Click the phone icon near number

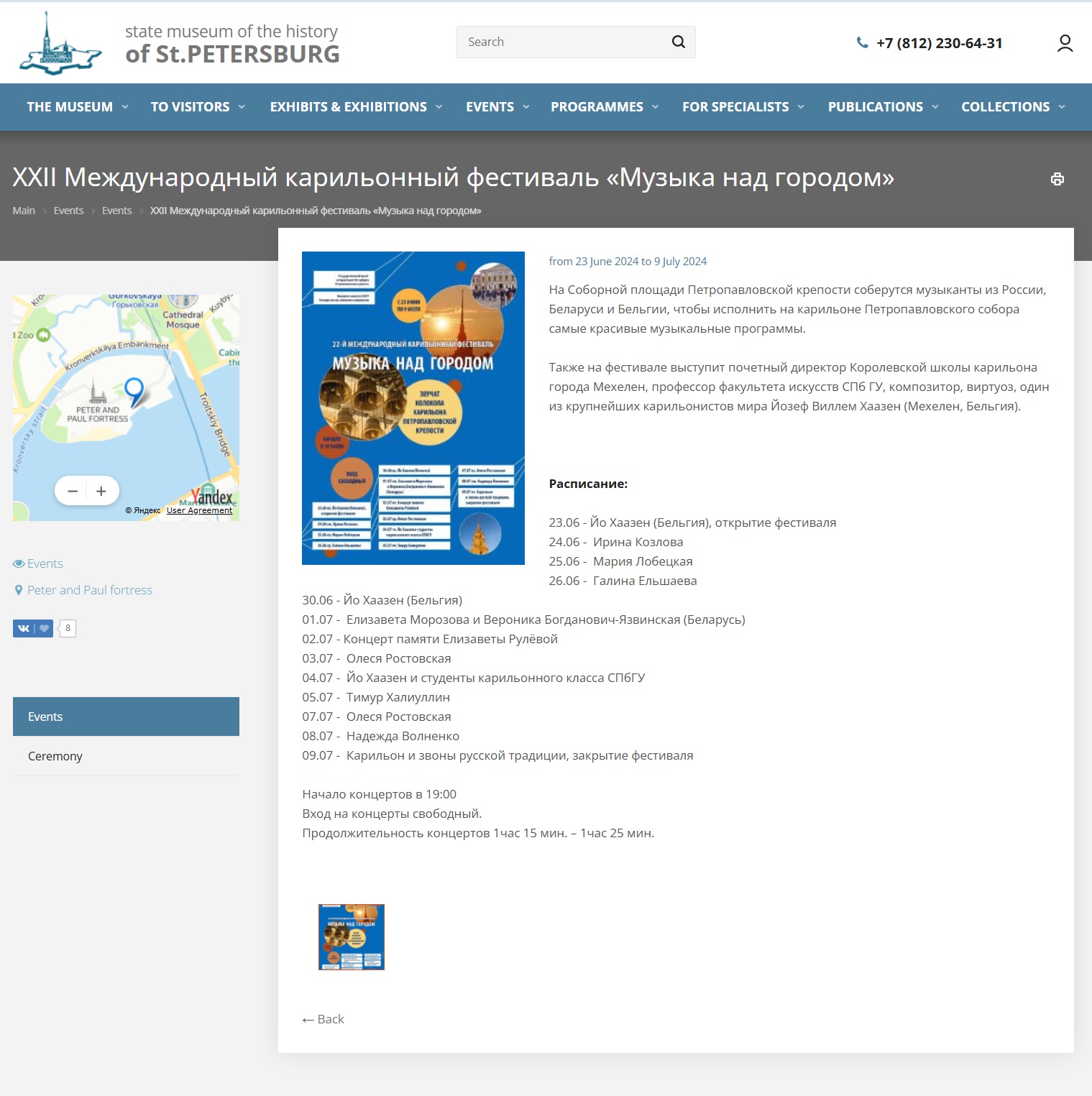click(x=862, y=43)
